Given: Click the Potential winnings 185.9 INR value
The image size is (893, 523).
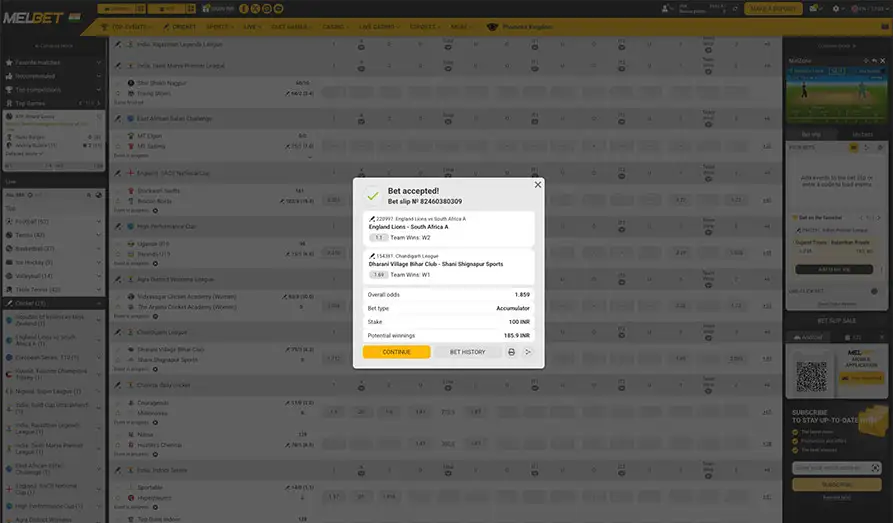Looking at the screenshot, I should coord(517,336).
